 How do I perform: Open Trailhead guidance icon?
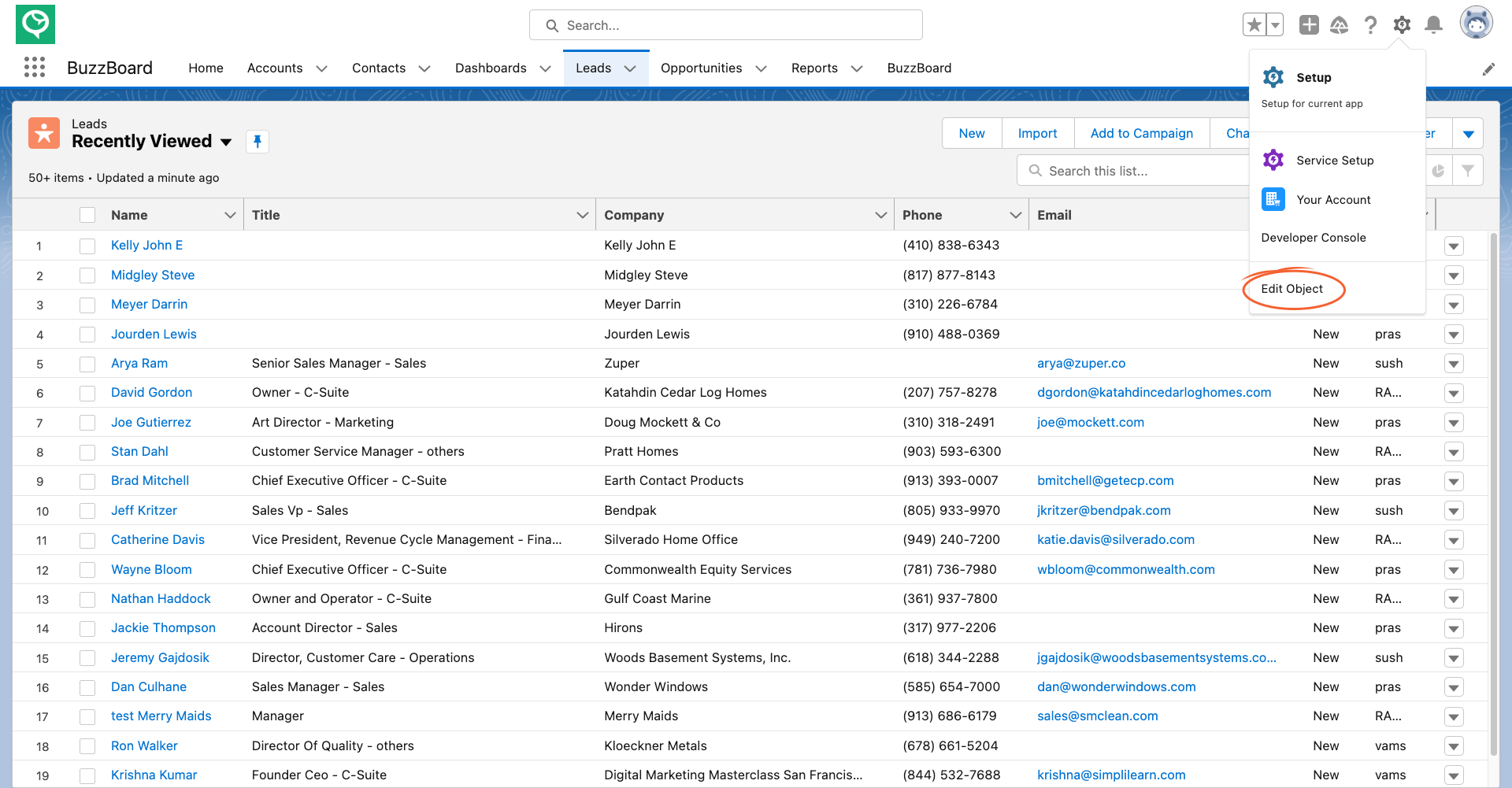click(x=1340, y=25)
